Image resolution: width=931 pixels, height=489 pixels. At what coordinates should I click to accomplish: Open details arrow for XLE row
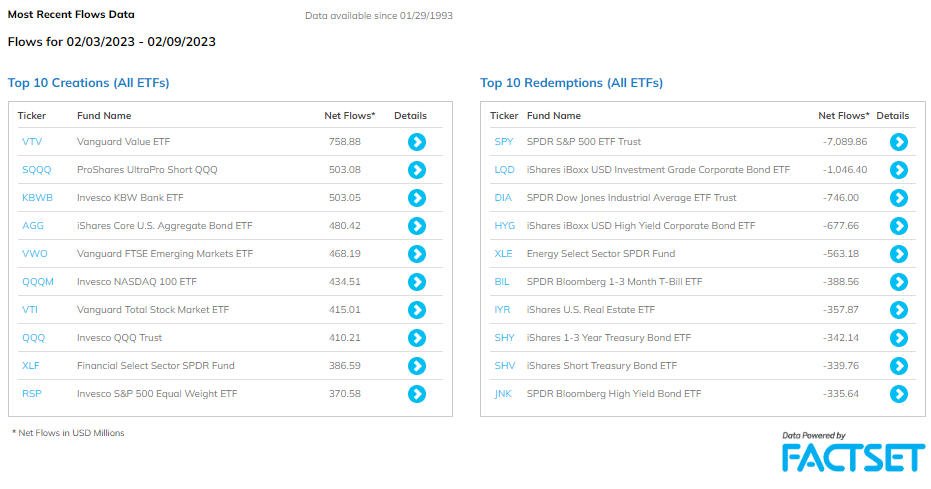899,254
